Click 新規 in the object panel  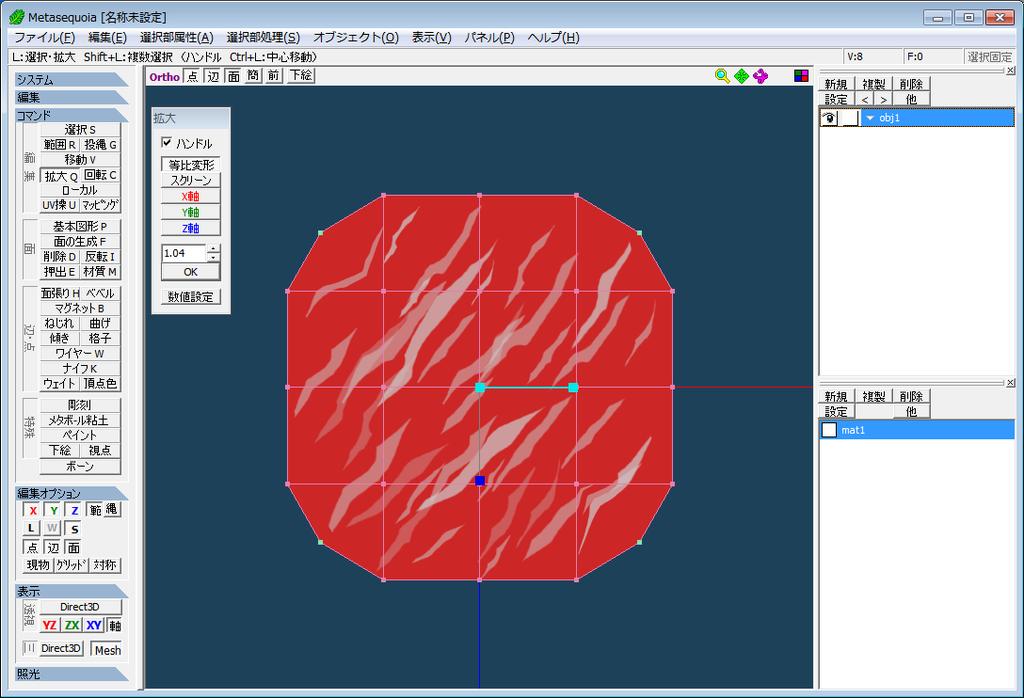(836, 84)
